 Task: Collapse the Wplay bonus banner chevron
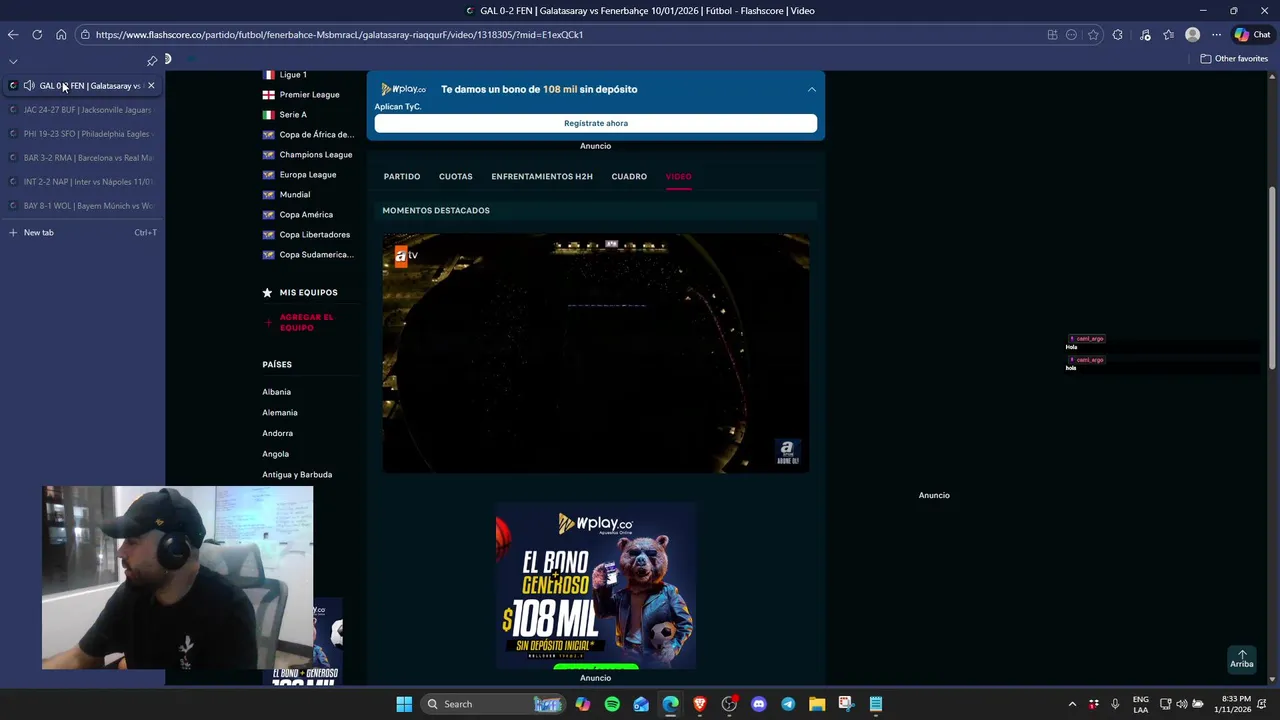tap(812, 89)
